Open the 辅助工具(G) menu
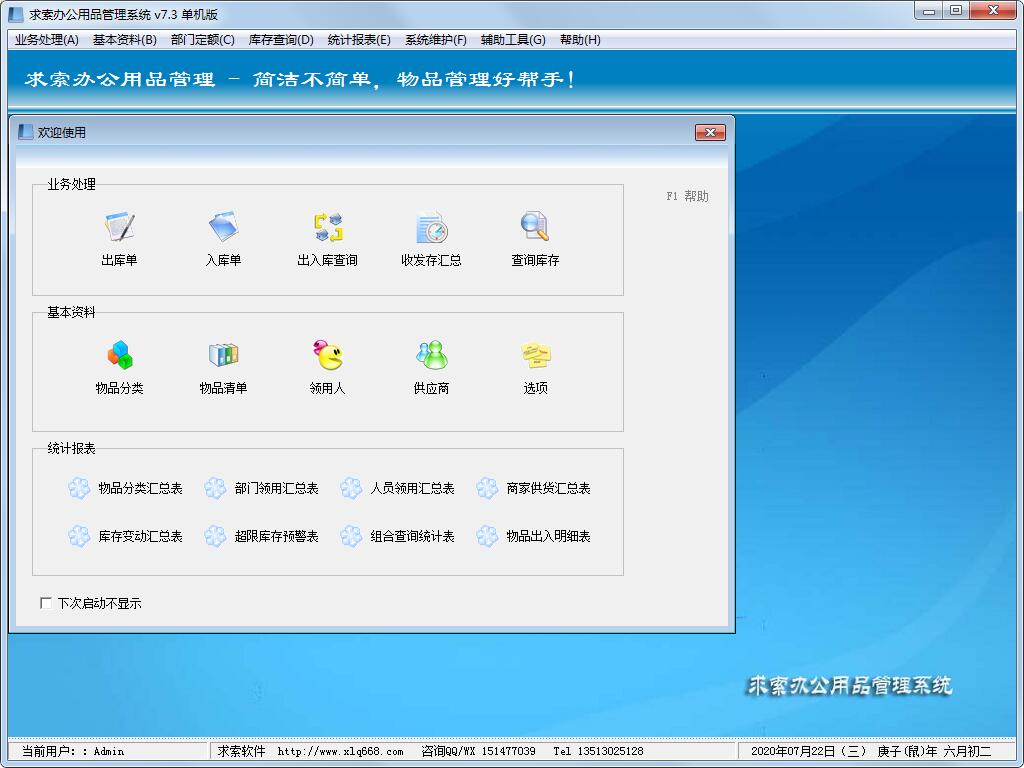The image size is (1024, 768). pyautogui.click(x=513, y=40)
